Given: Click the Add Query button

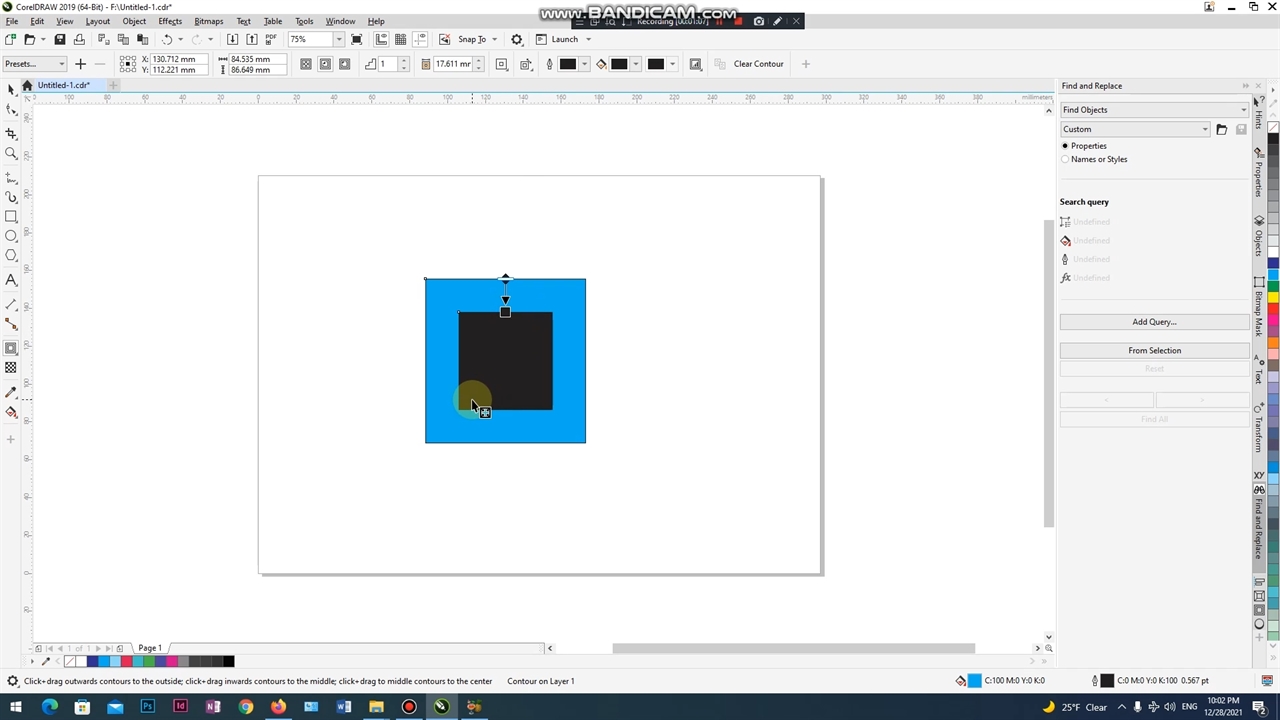Looking at the screenshot, I should [1154, 322].
